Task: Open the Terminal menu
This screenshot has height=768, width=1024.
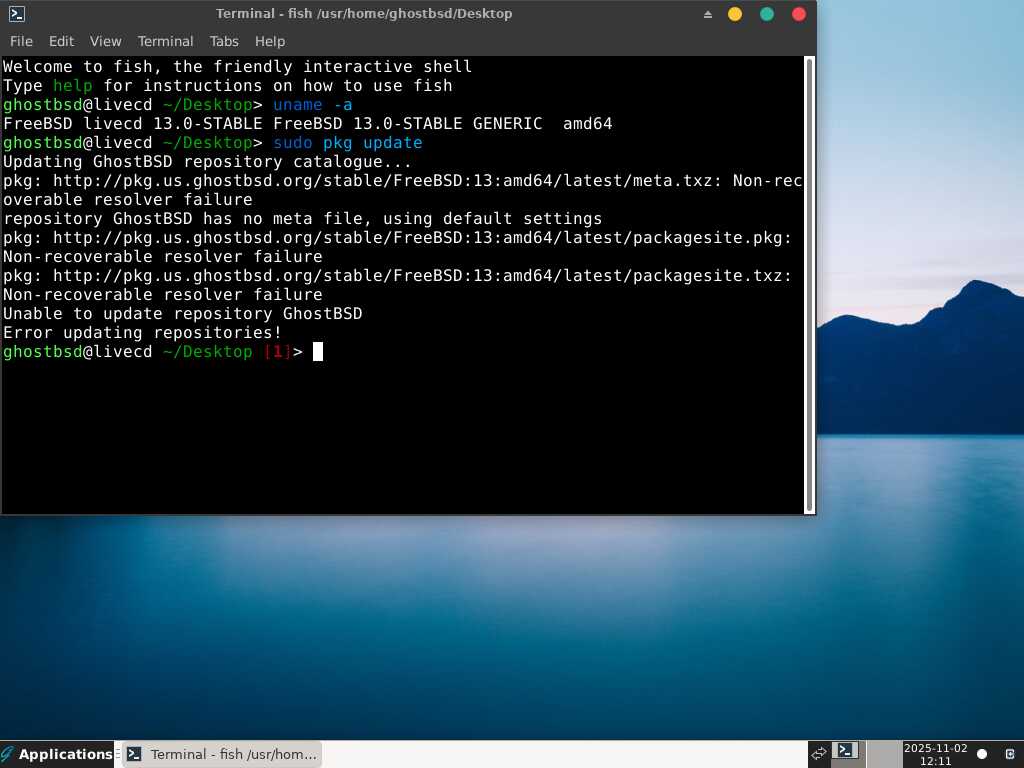Action: 165,41
